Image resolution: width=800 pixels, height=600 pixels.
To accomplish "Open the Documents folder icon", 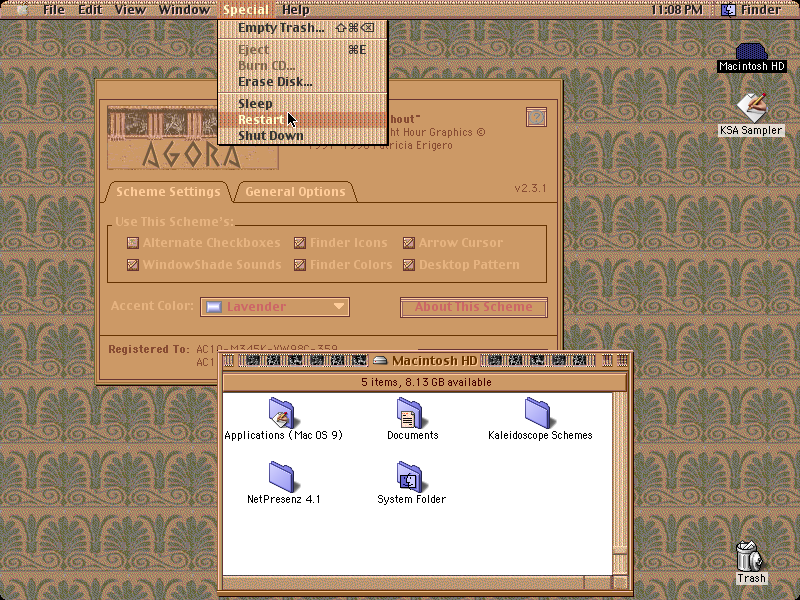I will coord(409,412).
